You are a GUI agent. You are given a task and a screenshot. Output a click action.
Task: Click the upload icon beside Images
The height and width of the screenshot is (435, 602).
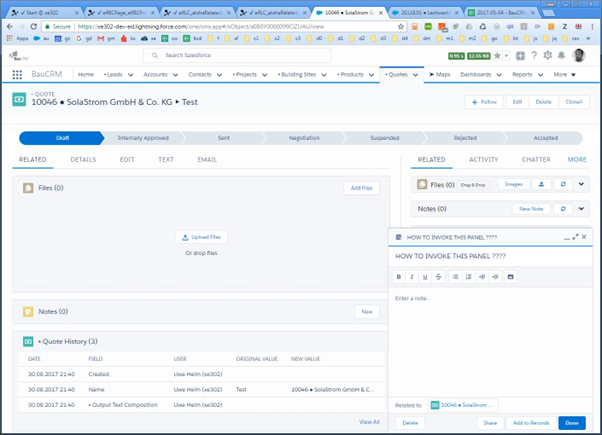pos(541,184)
